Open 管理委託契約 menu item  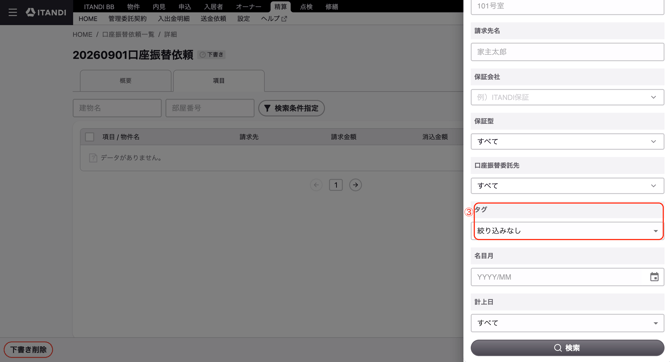tap(127, 19)
